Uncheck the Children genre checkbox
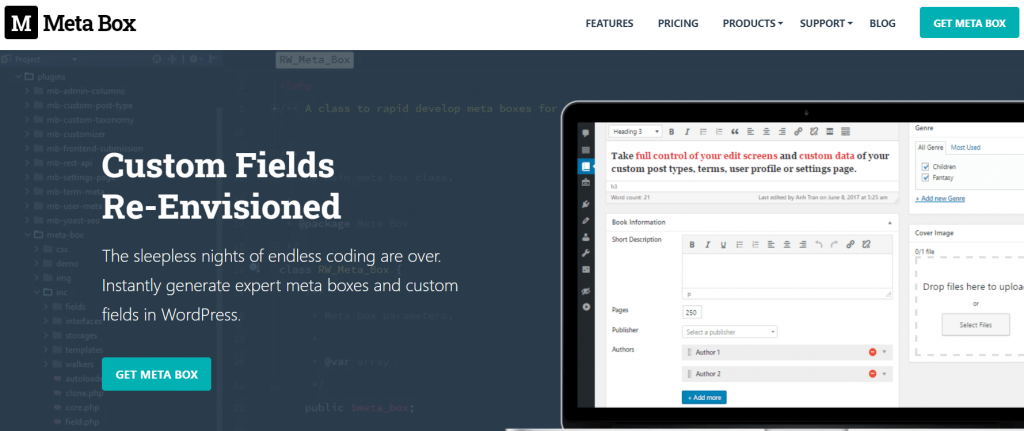Image resolution: width=1024 pixels, height=431 pixels. click(925, 167)
